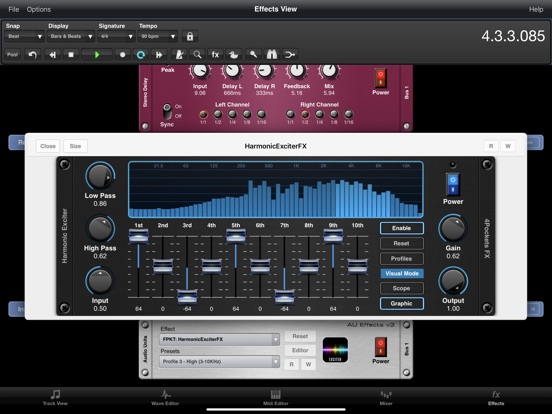Toggle the Harmonic Exciter blue Power switch
Screen dimensions: 552x414
(453, 184)
